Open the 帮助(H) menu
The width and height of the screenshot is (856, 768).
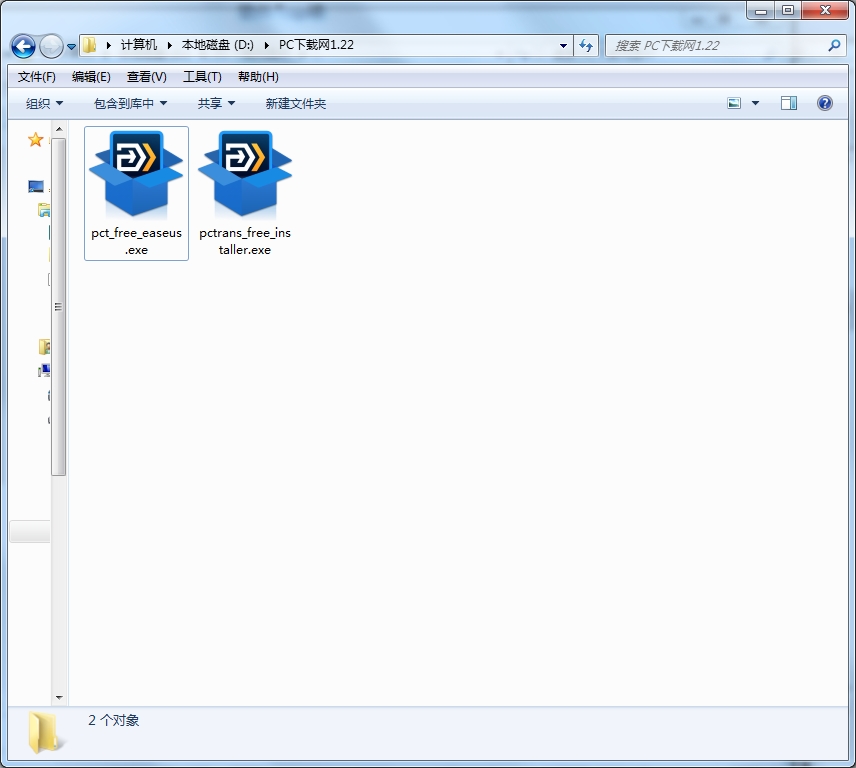[x=258, y=77]
